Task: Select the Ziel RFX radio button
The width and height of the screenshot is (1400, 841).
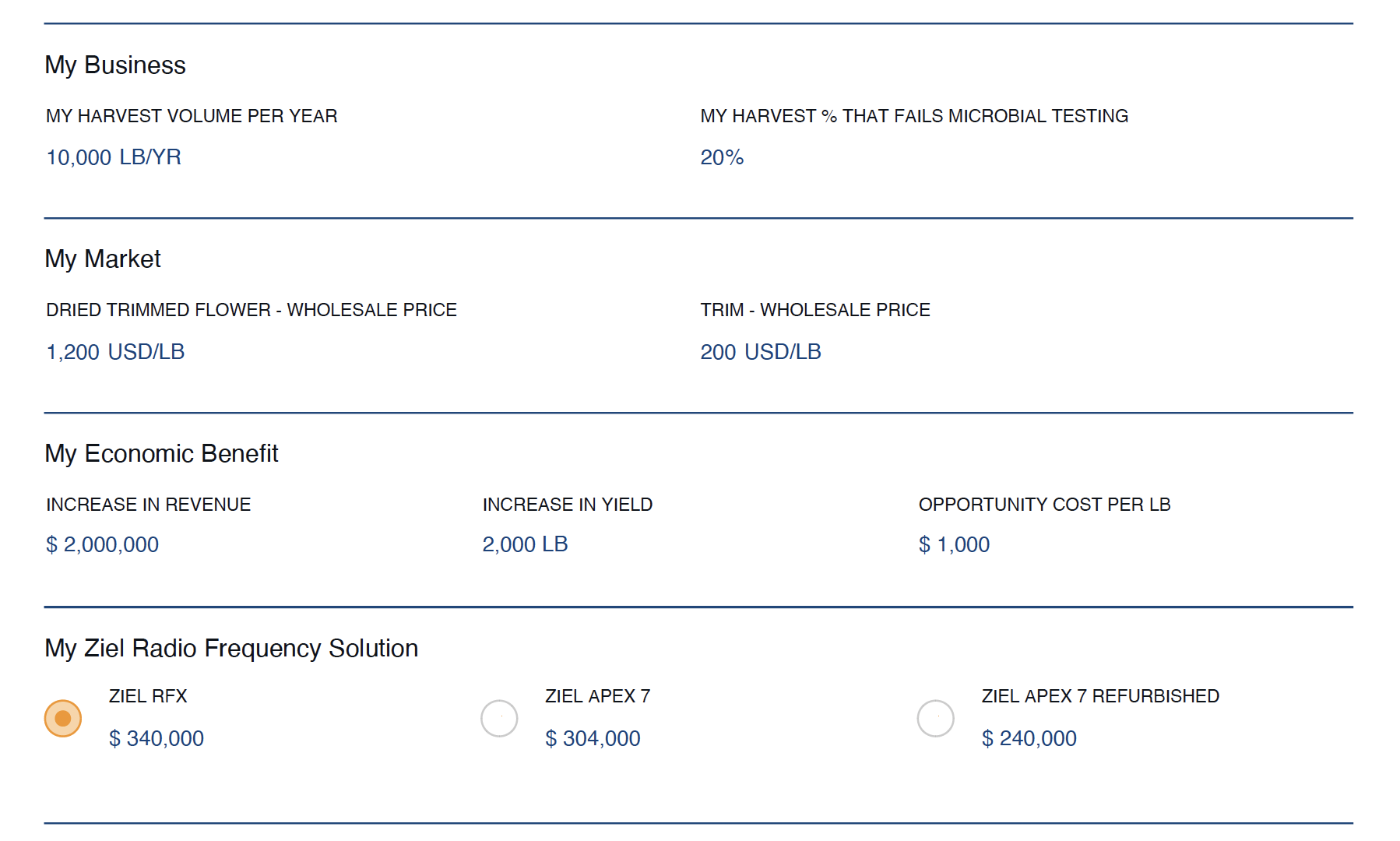Action: pos(63,718)
